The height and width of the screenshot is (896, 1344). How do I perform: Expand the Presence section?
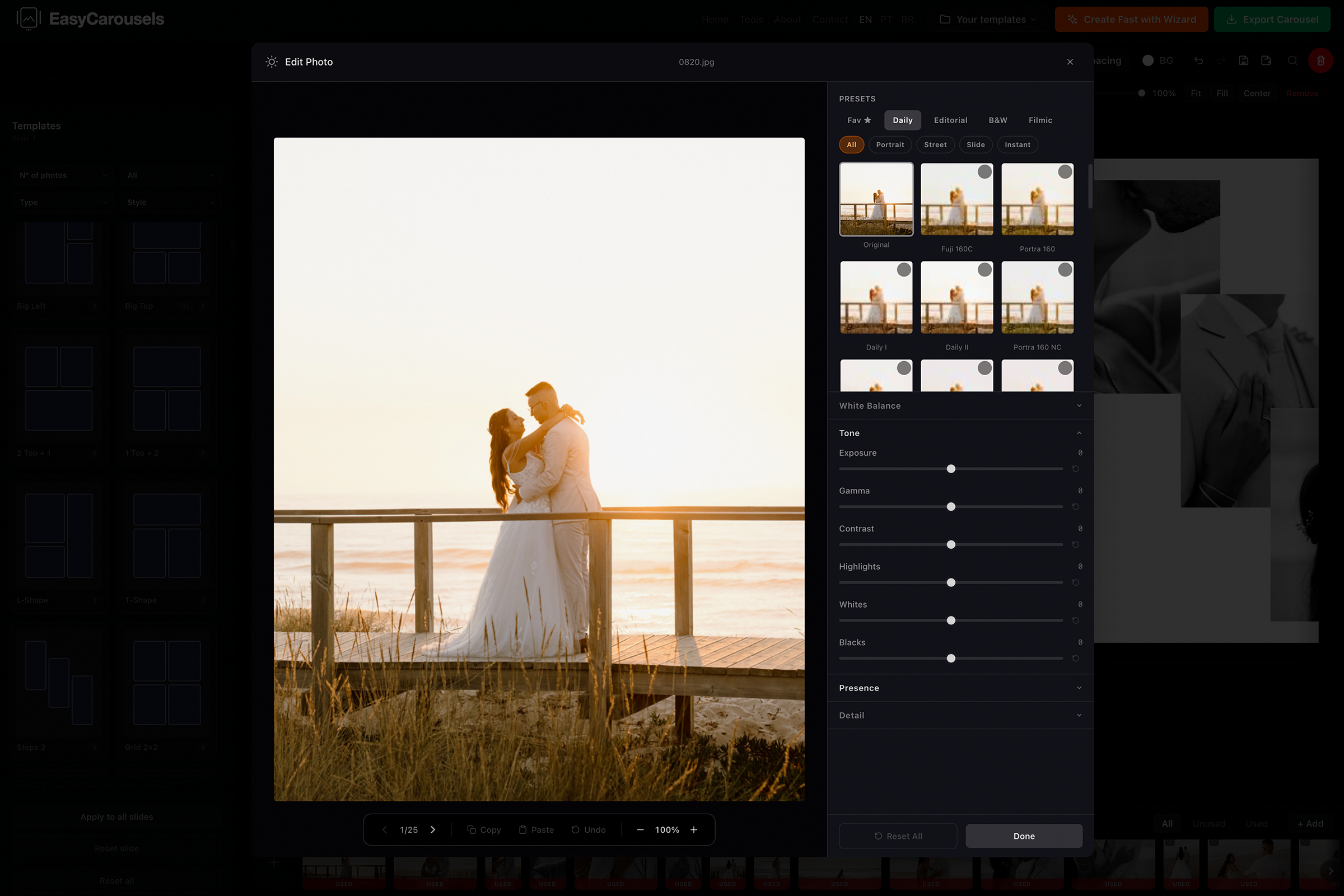[960, 688]
